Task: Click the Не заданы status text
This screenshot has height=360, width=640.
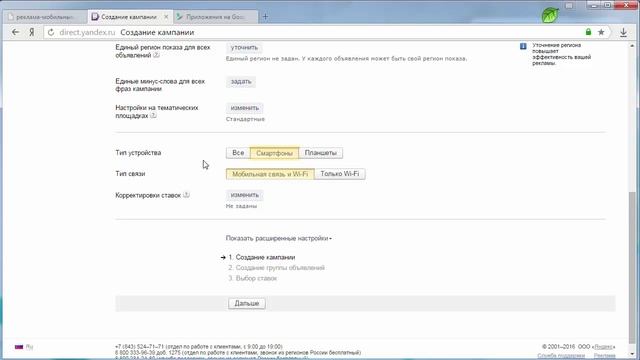Action: [241, 206]
